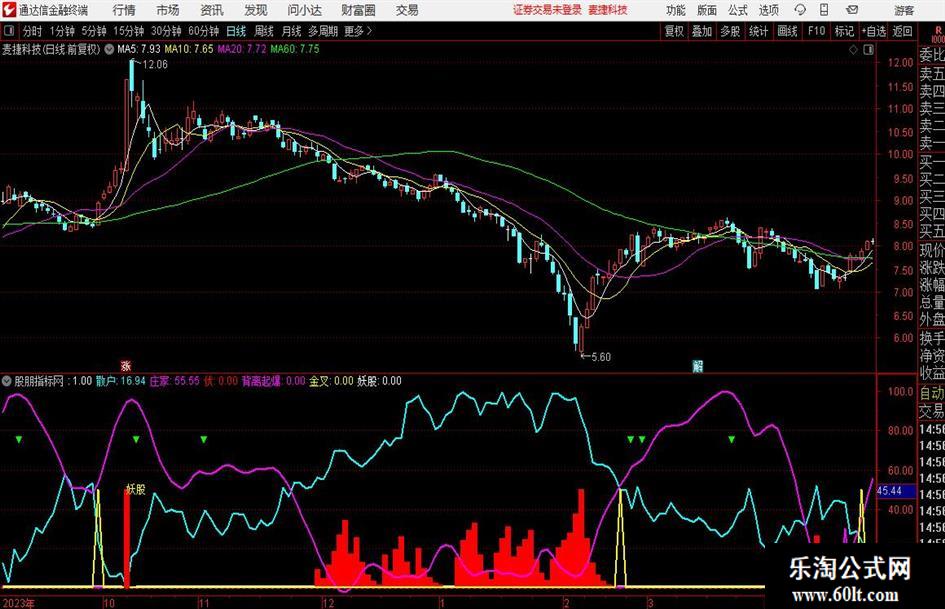
Task: Click the 统计 statistics button
Action: tap(758, 31)
